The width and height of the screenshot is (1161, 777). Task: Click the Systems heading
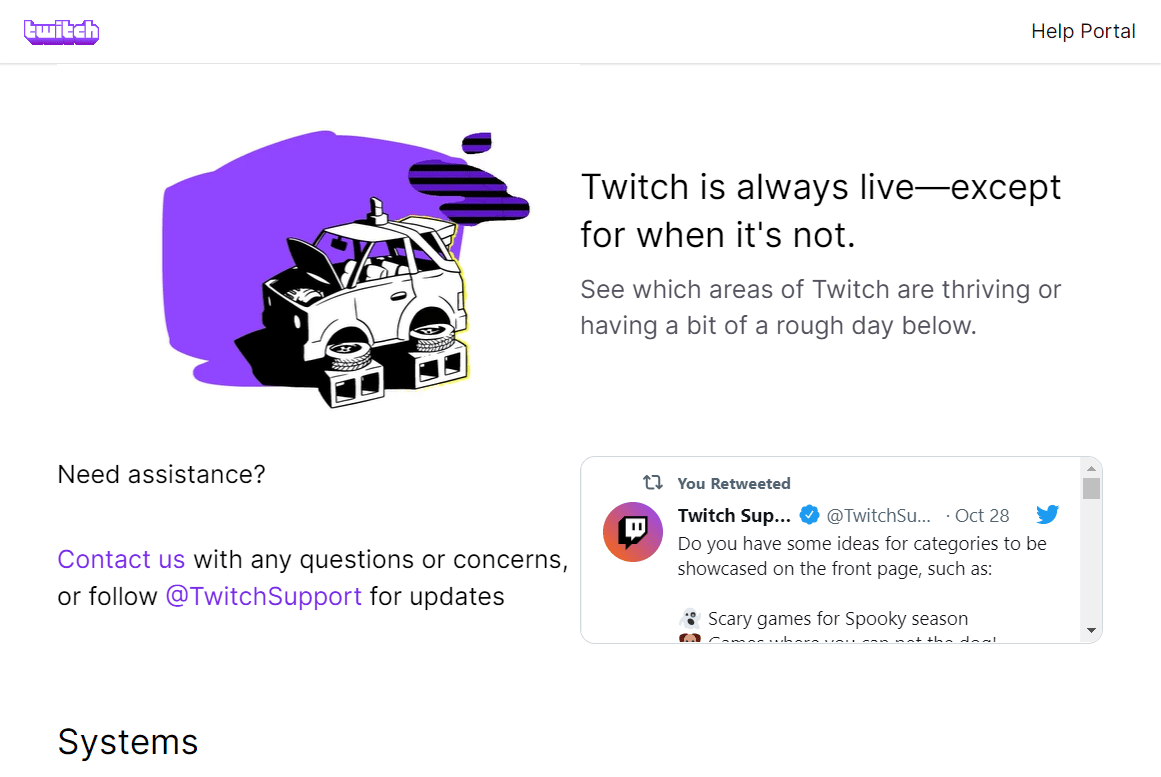[x=128, y=742]
